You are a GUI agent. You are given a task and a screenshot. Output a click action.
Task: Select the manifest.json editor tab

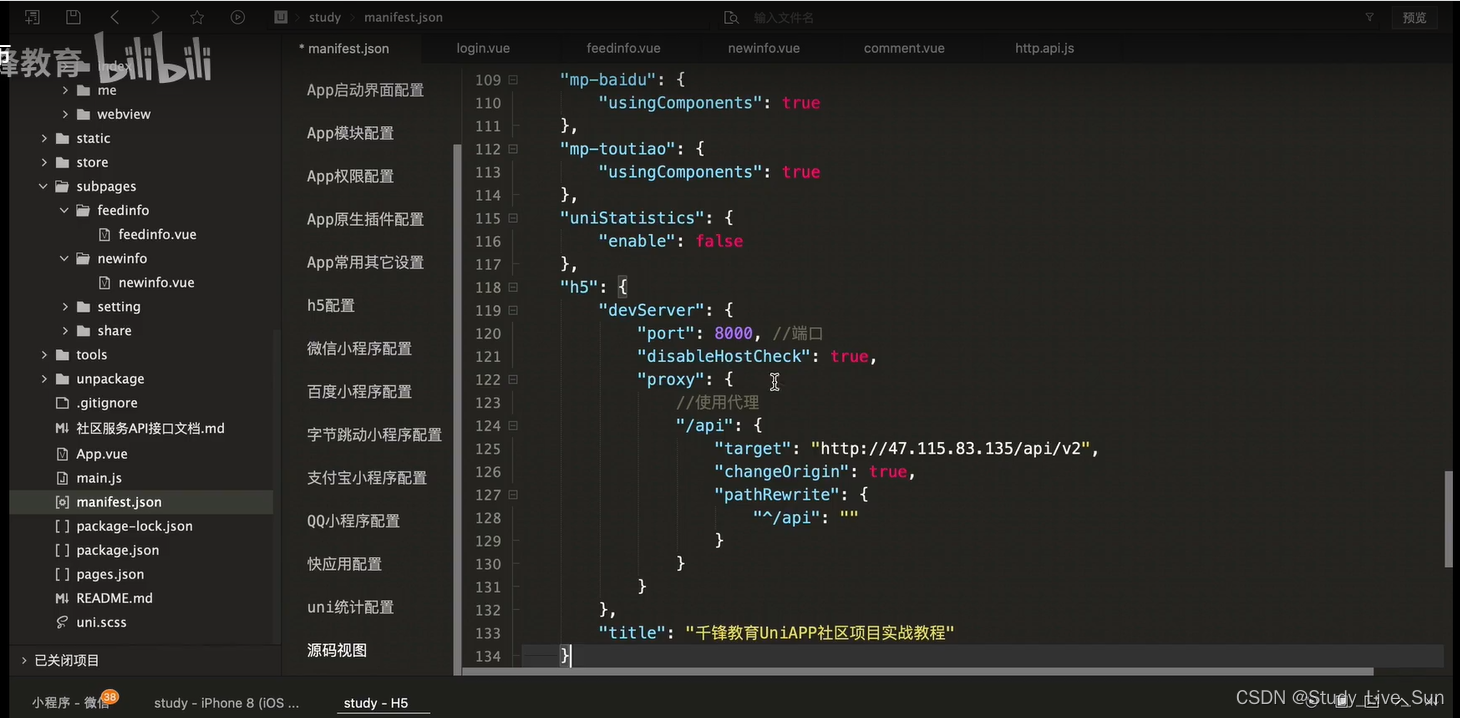click(344, 48)
